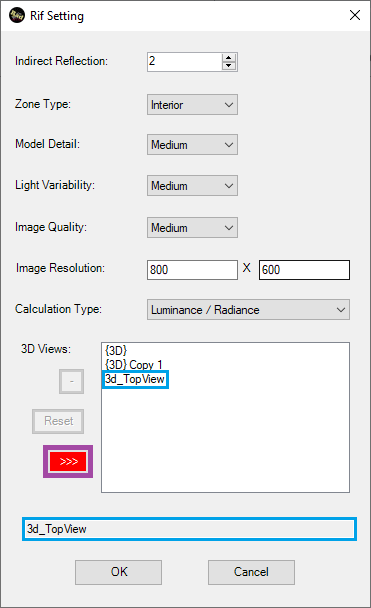Click the minus remove view button

[x=71, y=382]
